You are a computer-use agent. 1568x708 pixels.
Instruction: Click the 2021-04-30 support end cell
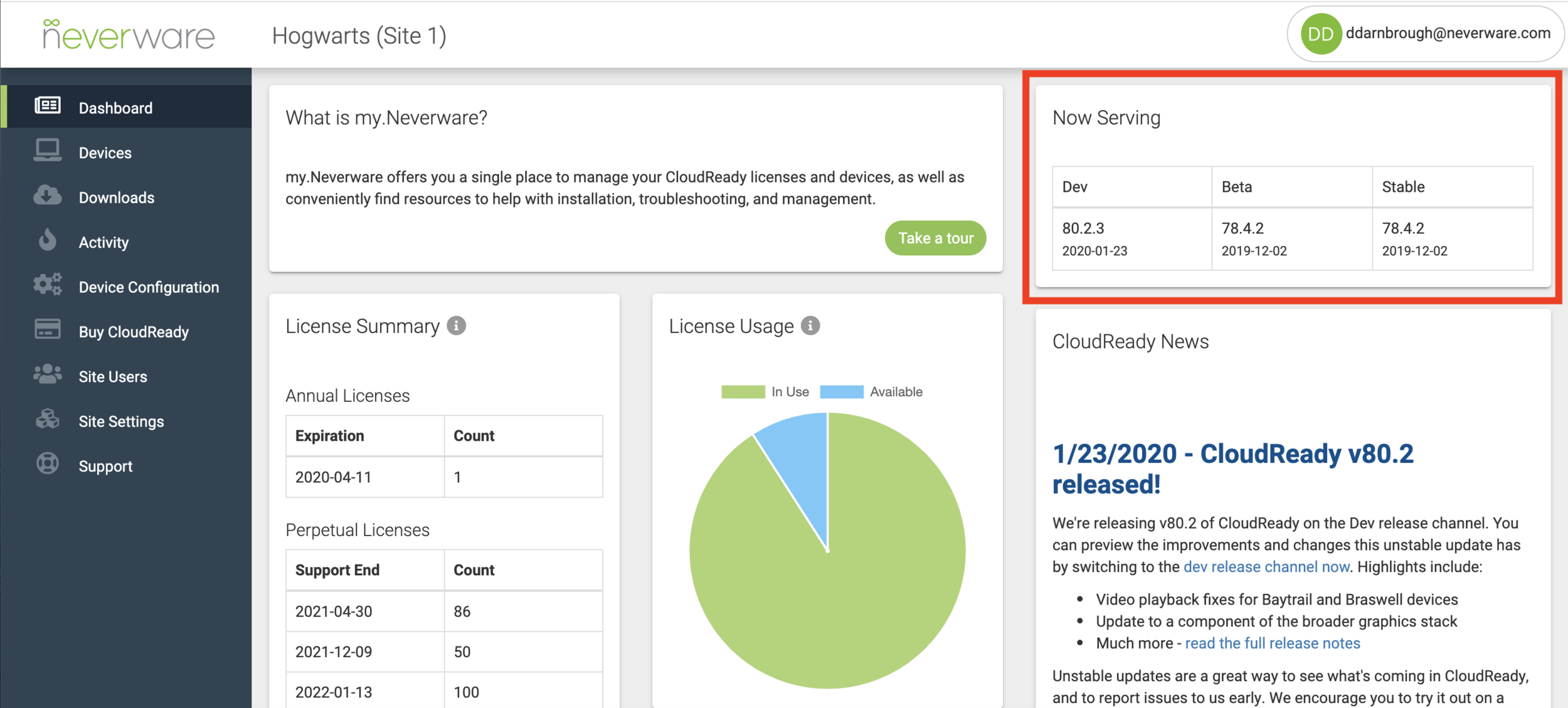click(365, 611)
